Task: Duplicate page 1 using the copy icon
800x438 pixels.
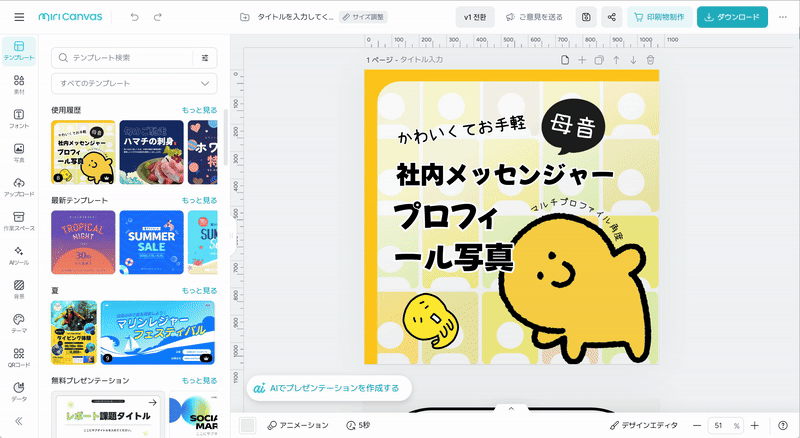Action: pos(599,61)
